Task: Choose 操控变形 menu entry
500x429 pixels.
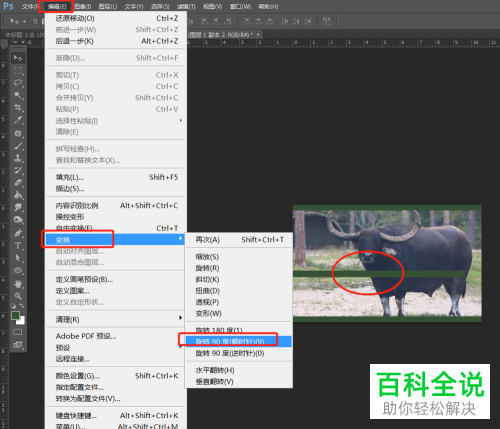Action: tap(116, 217)
